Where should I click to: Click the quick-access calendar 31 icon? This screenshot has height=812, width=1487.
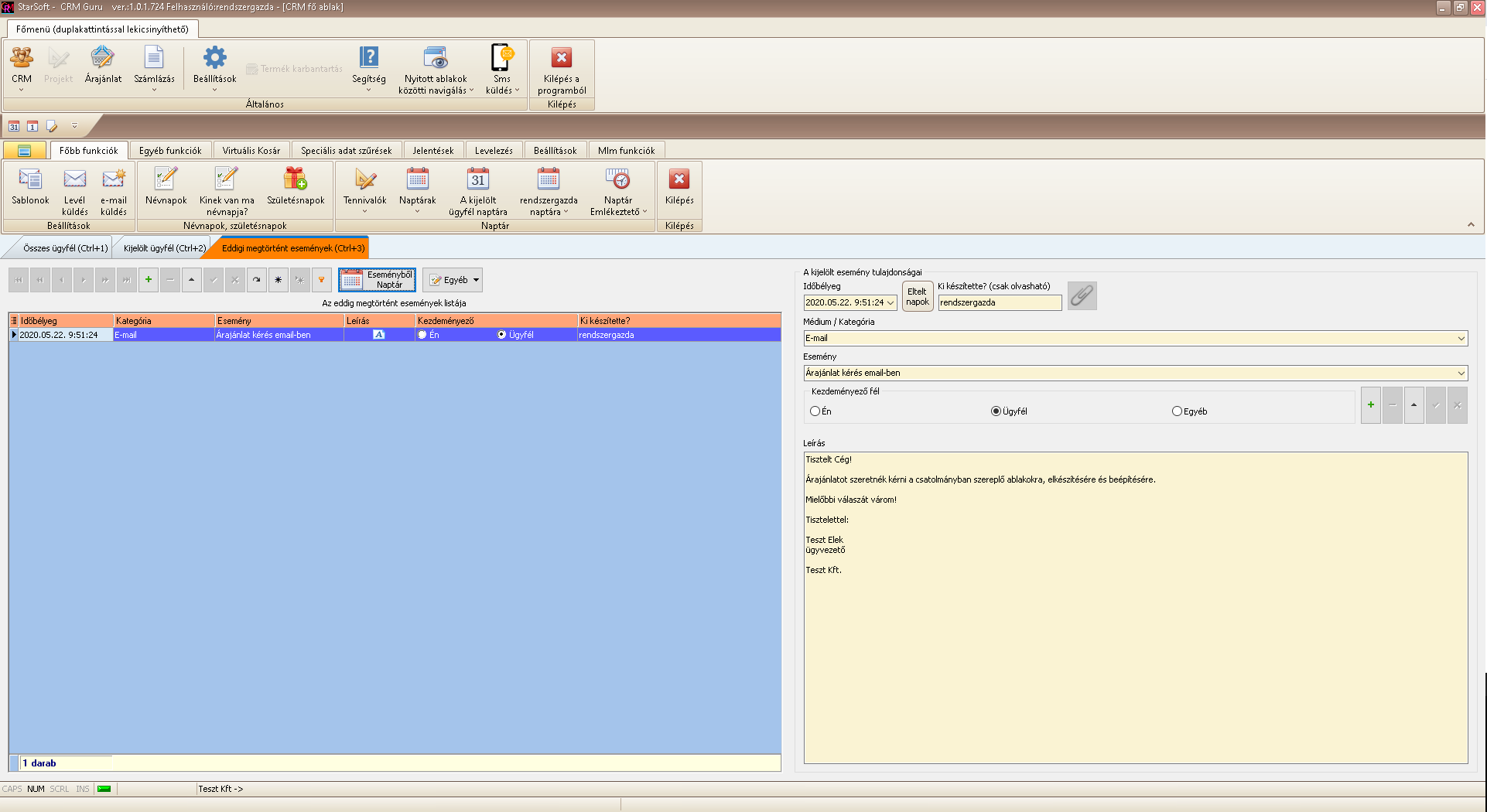tap(14, 126)
